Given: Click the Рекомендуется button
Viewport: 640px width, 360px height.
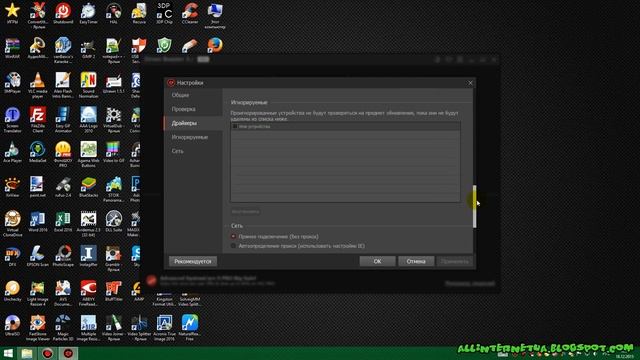Looking at the screenshot, I should (193, 261).
